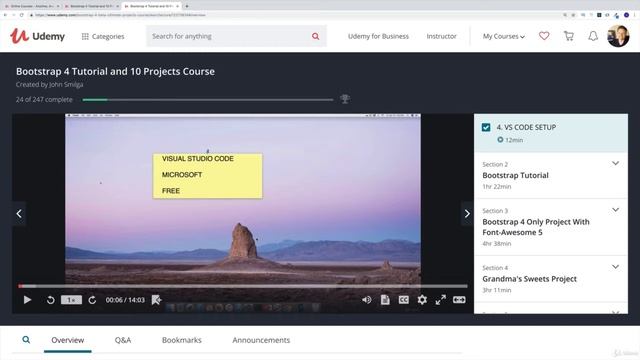Uncheck the VS CODE SETUP lecture checkbox
The width and height of the screenshot is (640, 360).
(x=486, y=127)
